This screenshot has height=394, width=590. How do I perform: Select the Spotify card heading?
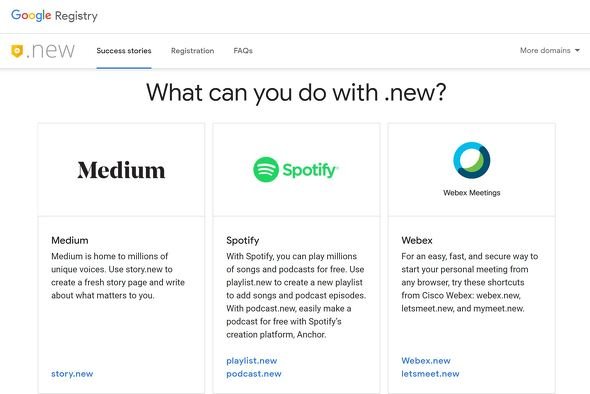[243, 240]
